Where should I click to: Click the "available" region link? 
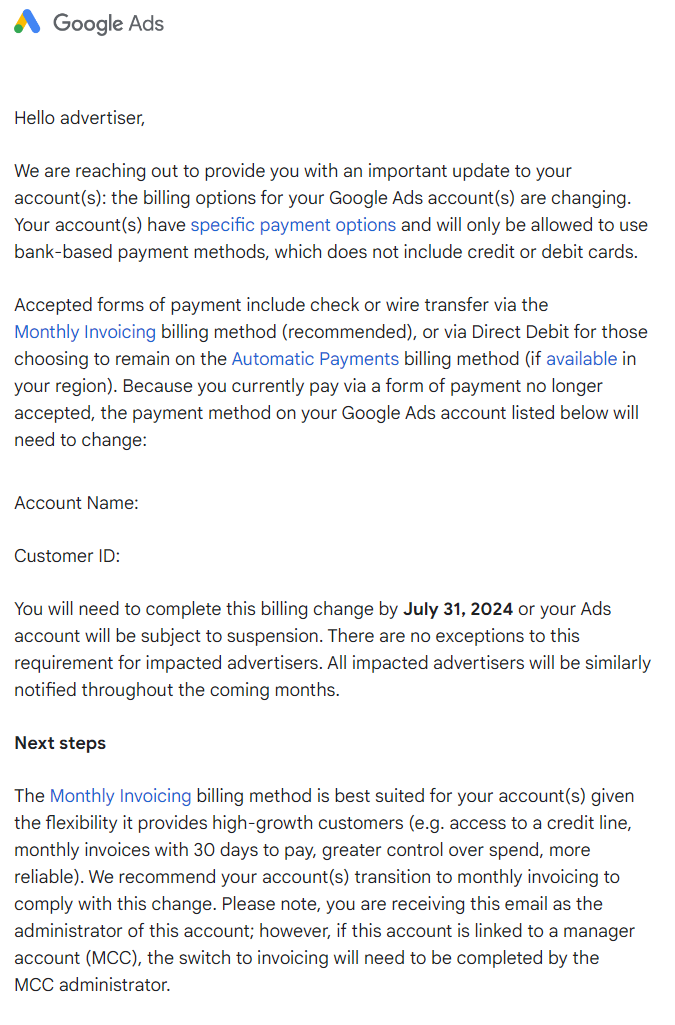click(581, 359)
